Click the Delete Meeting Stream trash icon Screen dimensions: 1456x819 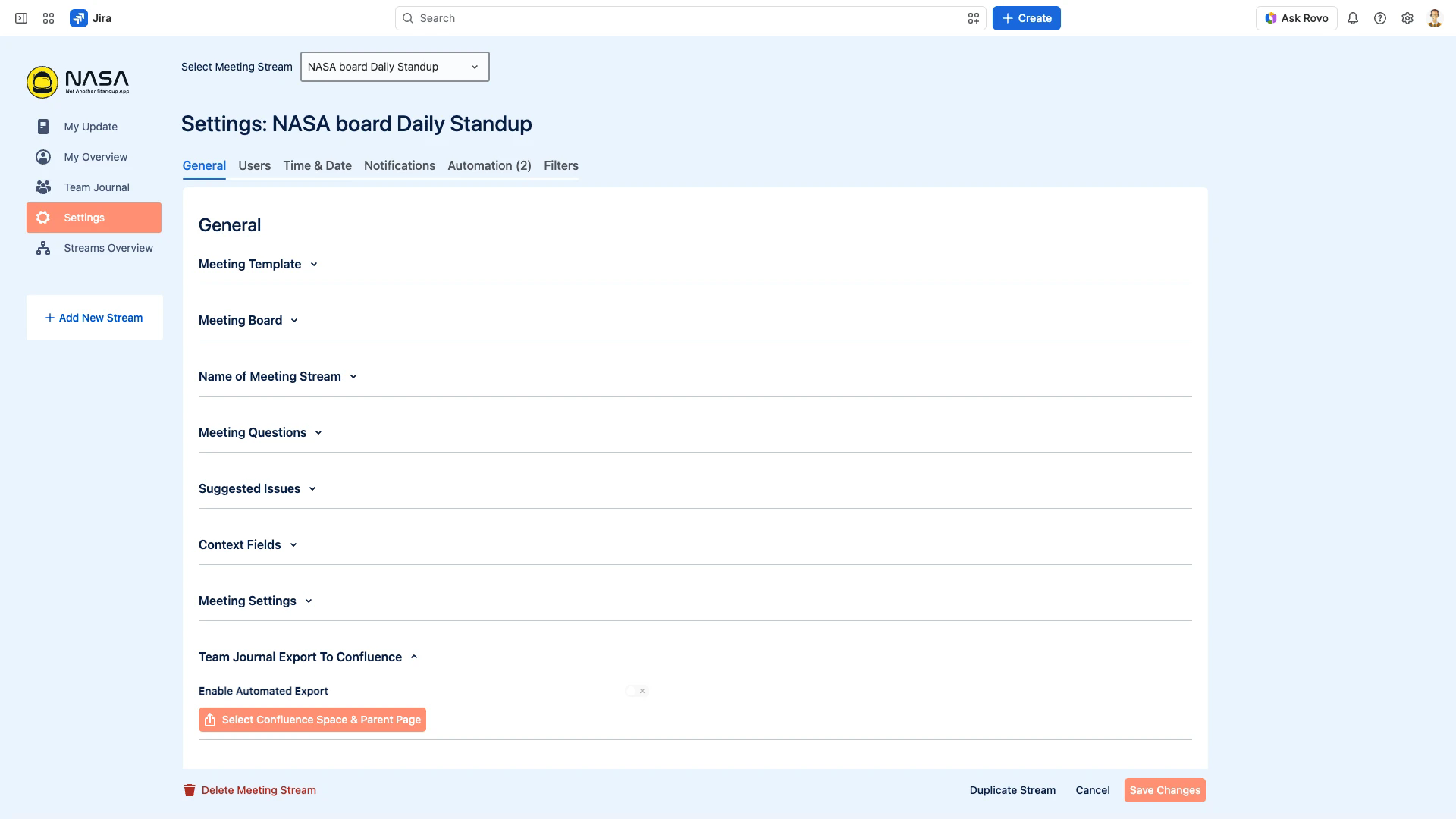(x=190, y=790)
